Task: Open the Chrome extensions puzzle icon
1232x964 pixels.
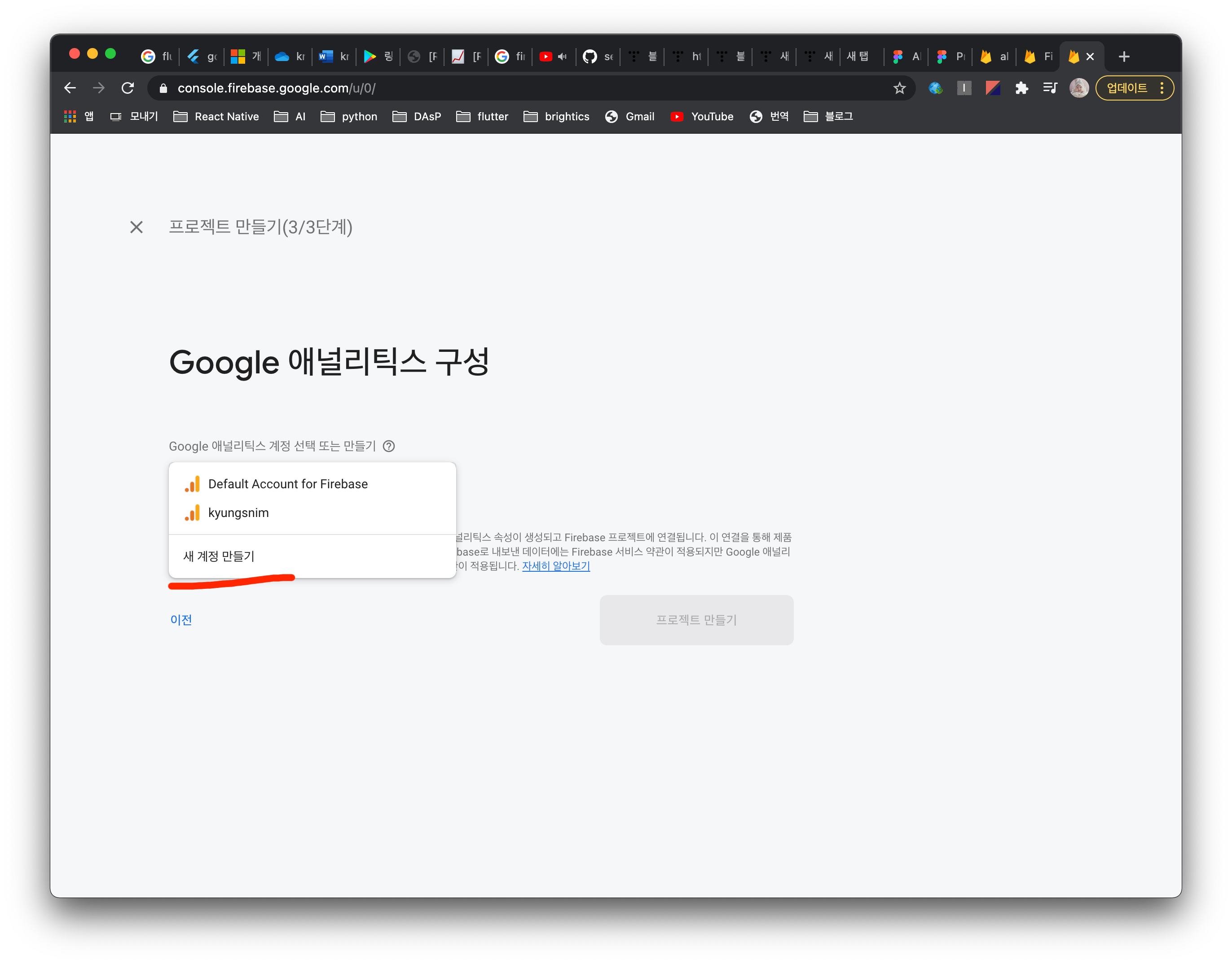Action: click(x=1021, y=88)
